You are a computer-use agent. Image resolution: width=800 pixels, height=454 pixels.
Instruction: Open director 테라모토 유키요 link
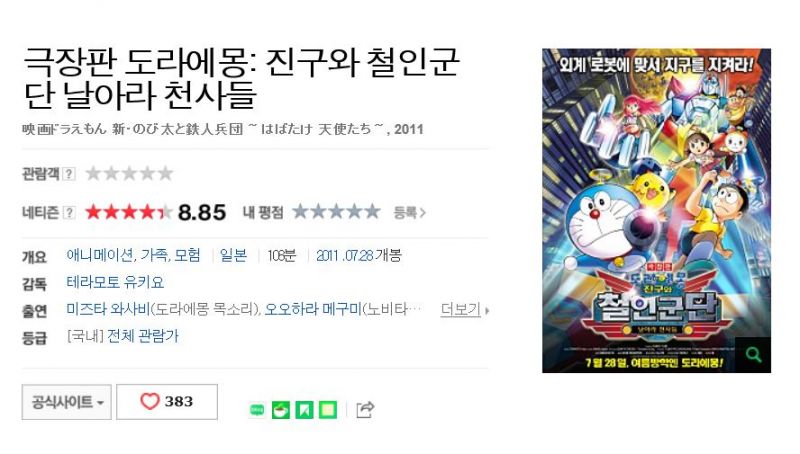click(x=115, y=282)
